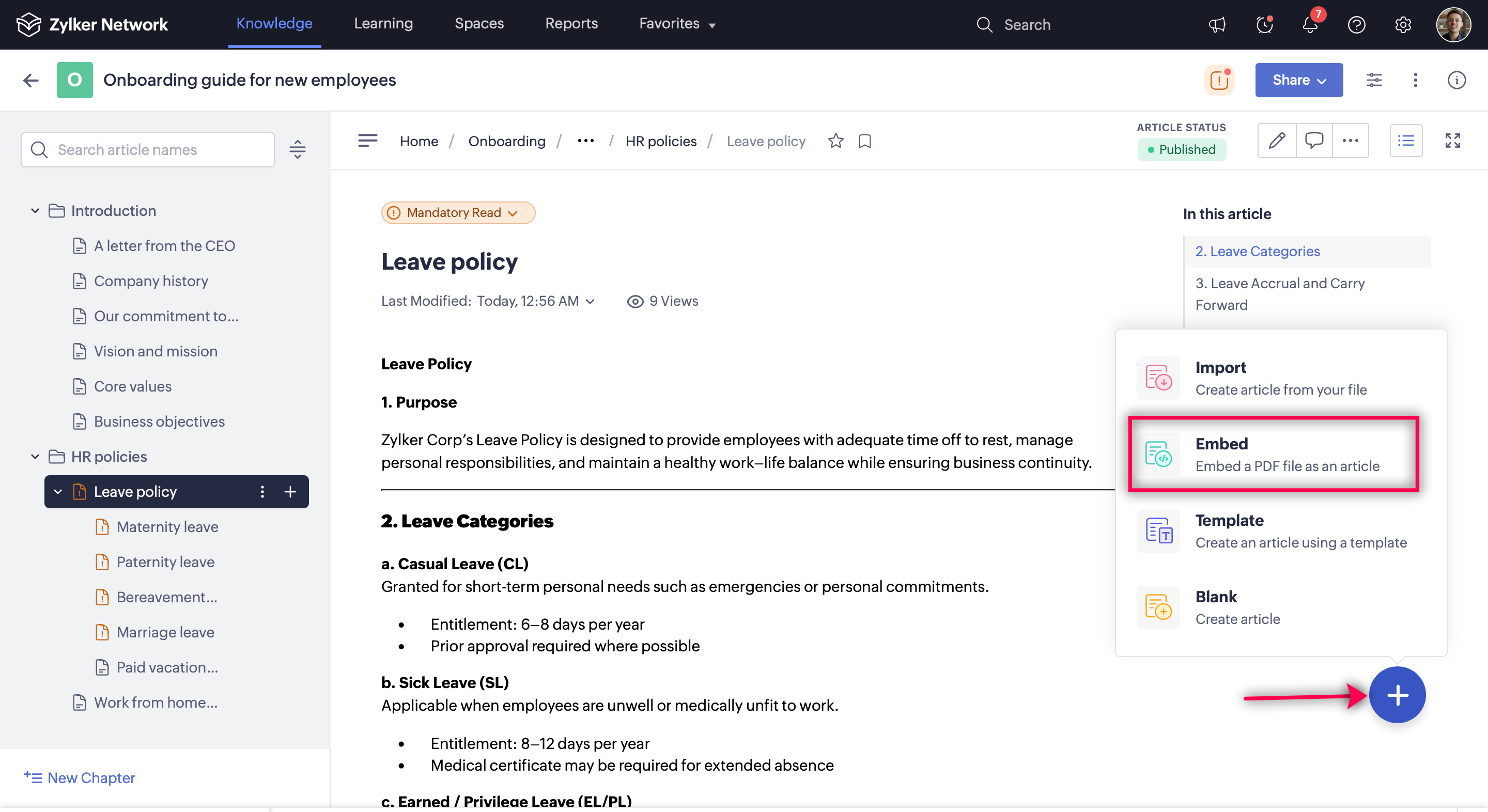Screen dimensions: 1488x812
Task: Open the Mandatory Read dropdown
Action: (x=458, y=212)
